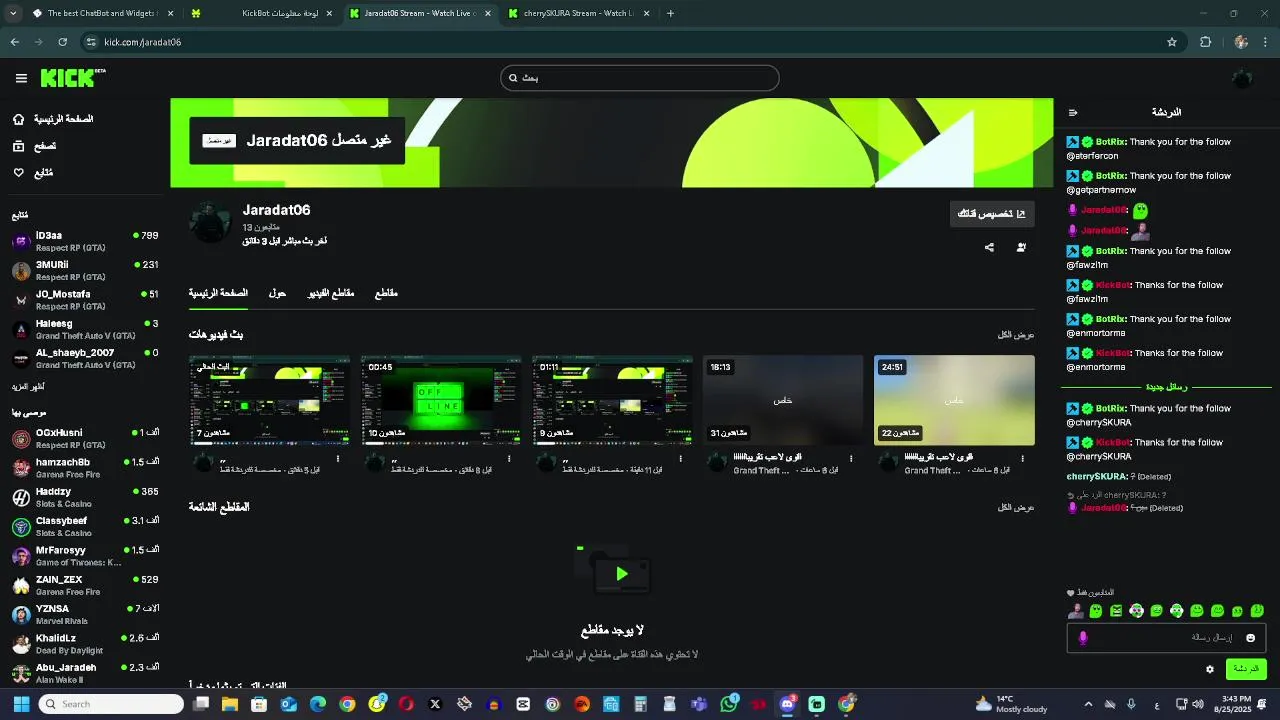Show hidden system tray icons

(1088, 704)
